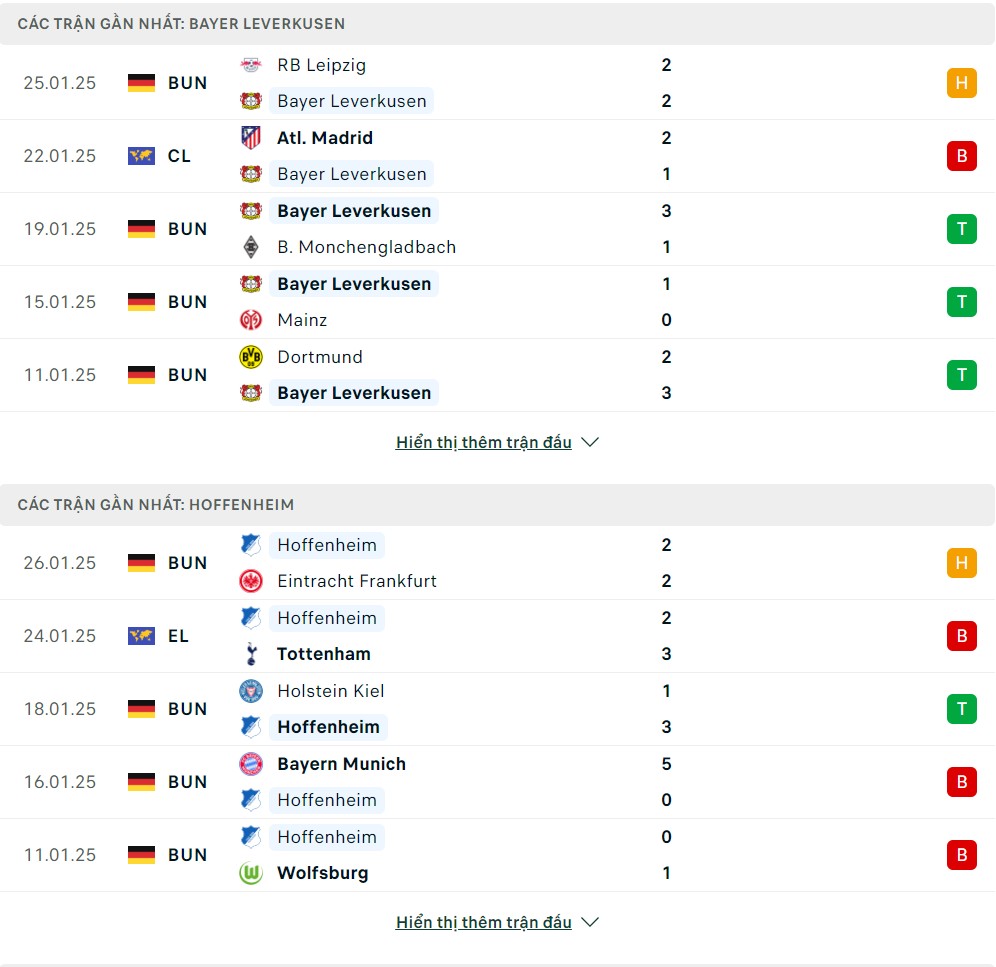Click green T badge for Holstein Kiel match
This screenshot has height=967, width=996.
(x=962, y=708)
